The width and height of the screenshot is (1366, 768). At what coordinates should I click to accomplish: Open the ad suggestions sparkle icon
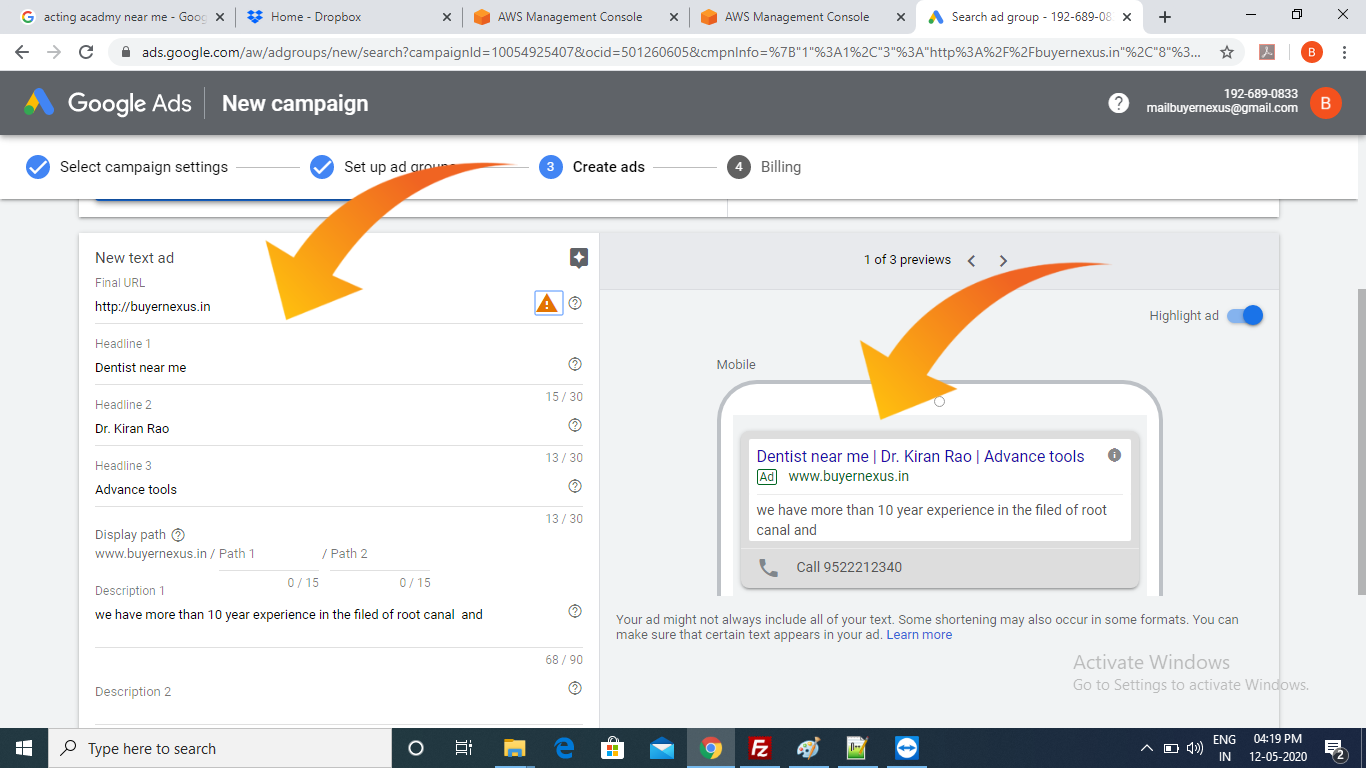coord(578,258)
